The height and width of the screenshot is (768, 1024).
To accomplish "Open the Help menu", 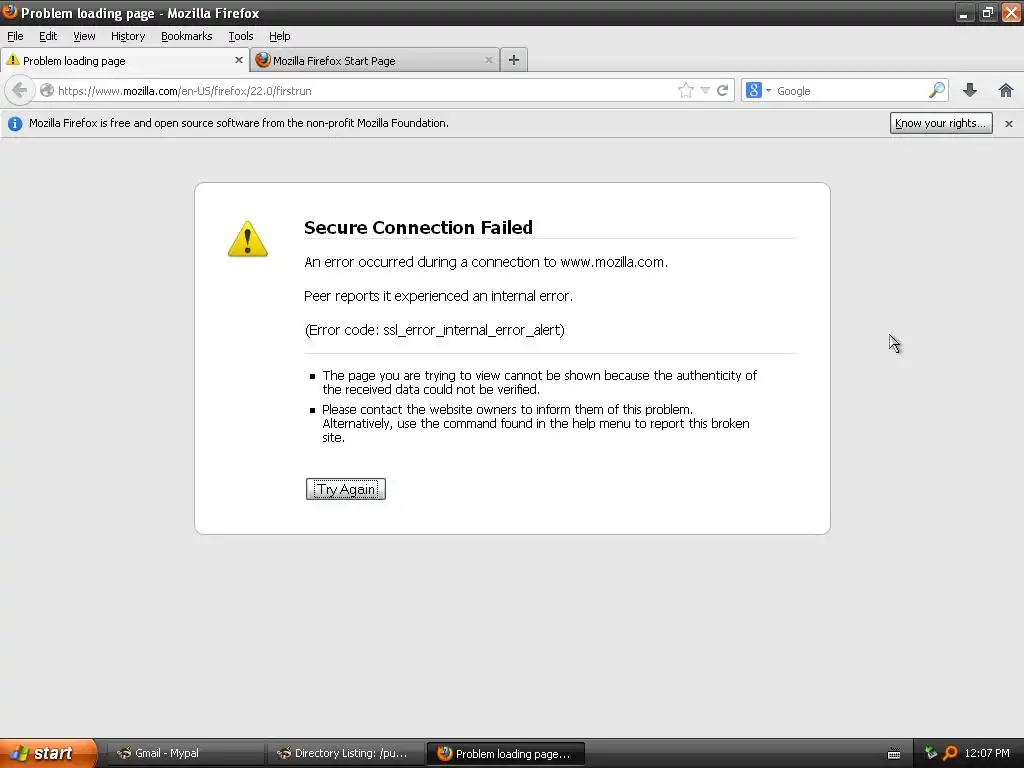I will pos(280,36).
